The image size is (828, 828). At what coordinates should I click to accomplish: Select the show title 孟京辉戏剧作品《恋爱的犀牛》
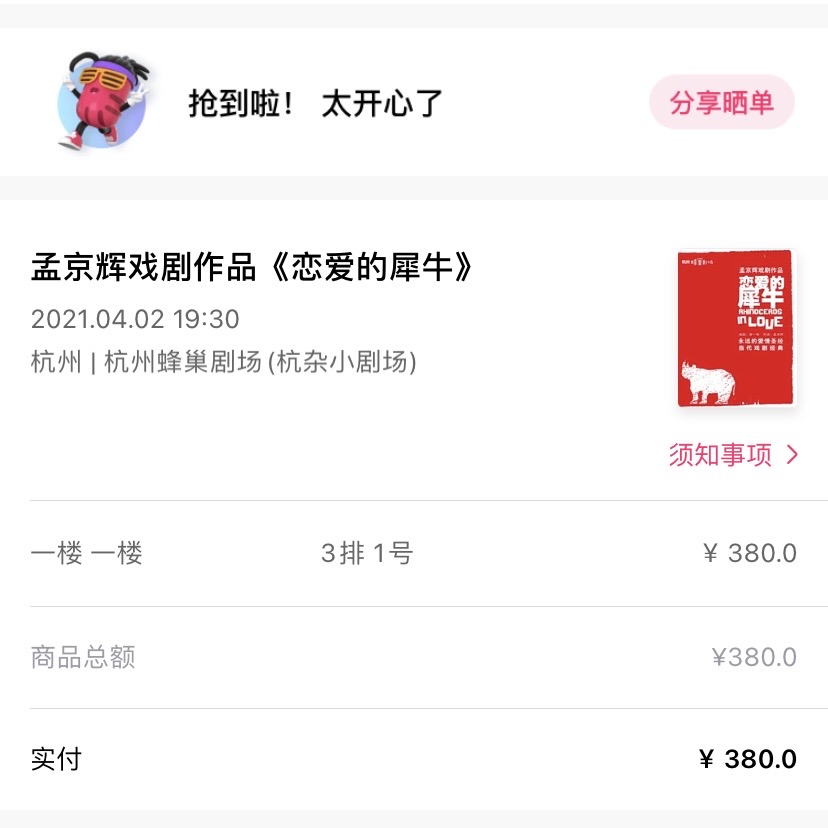point(252,266)
